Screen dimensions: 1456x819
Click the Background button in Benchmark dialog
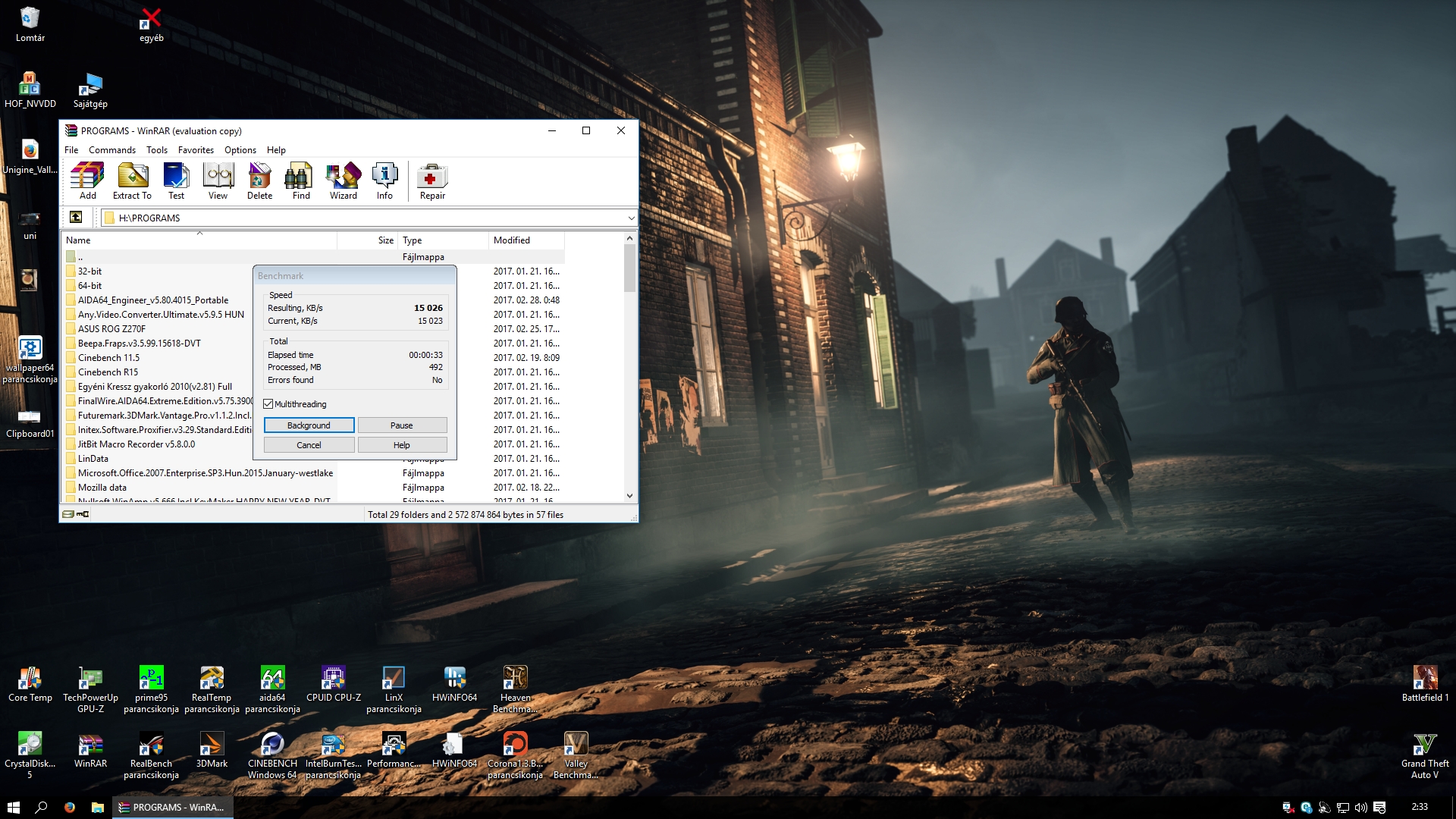[x=309, y=425]
